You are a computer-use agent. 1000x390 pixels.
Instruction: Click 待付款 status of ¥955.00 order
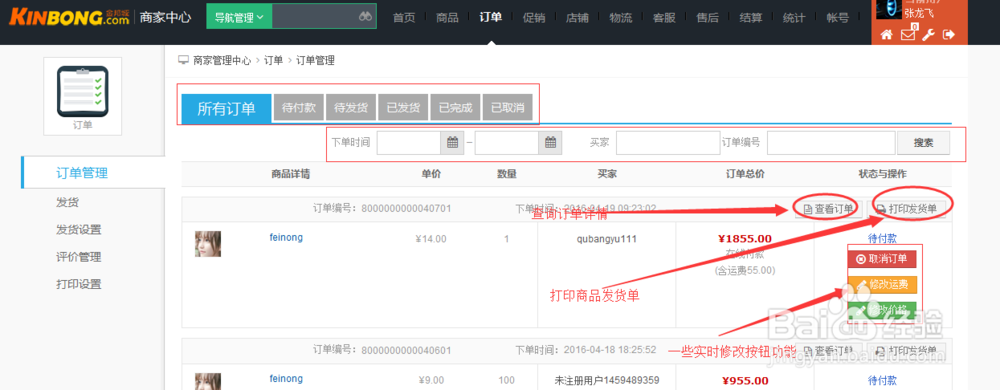(x=882, y=380)
